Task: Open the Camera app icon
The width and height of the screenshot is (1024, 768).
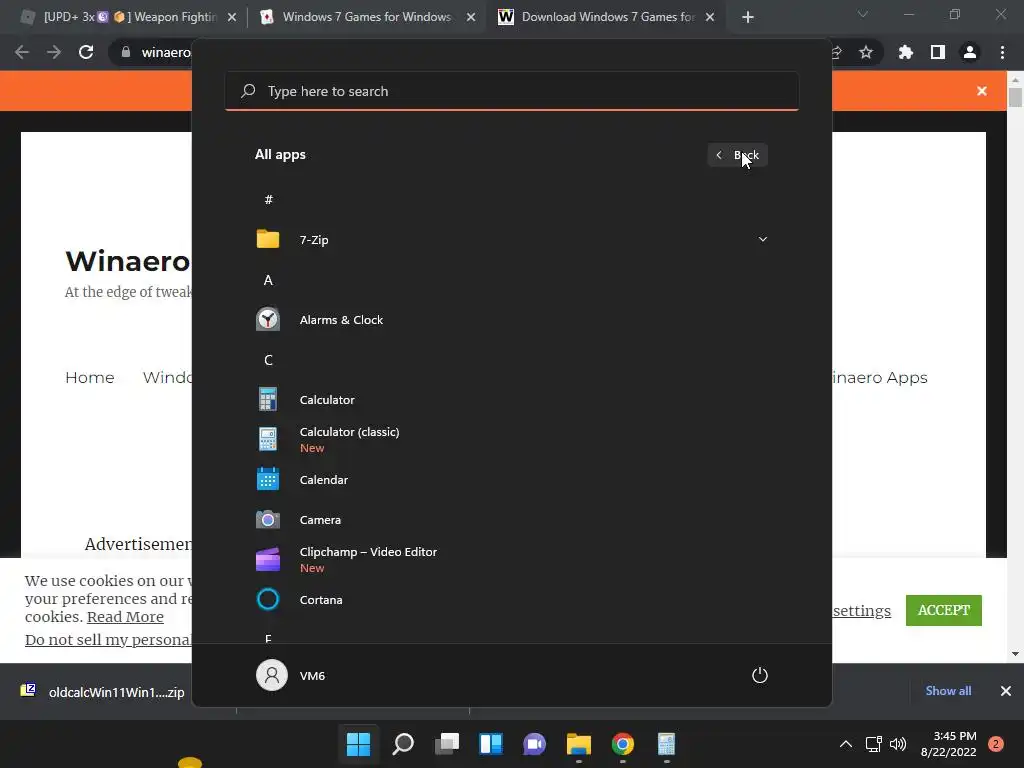Action: 268,520
